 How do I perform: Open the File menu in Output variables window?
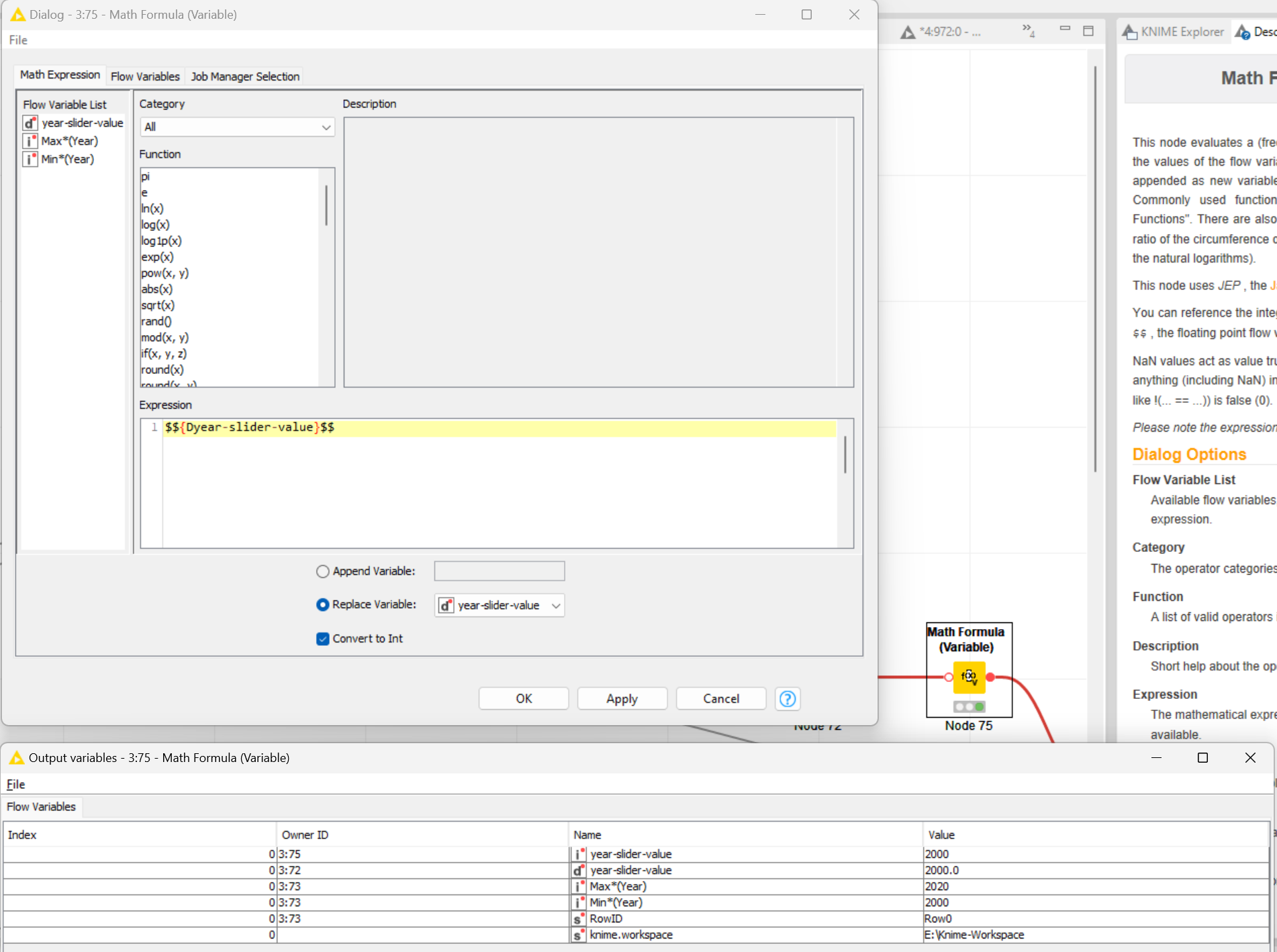click(15, 784)
